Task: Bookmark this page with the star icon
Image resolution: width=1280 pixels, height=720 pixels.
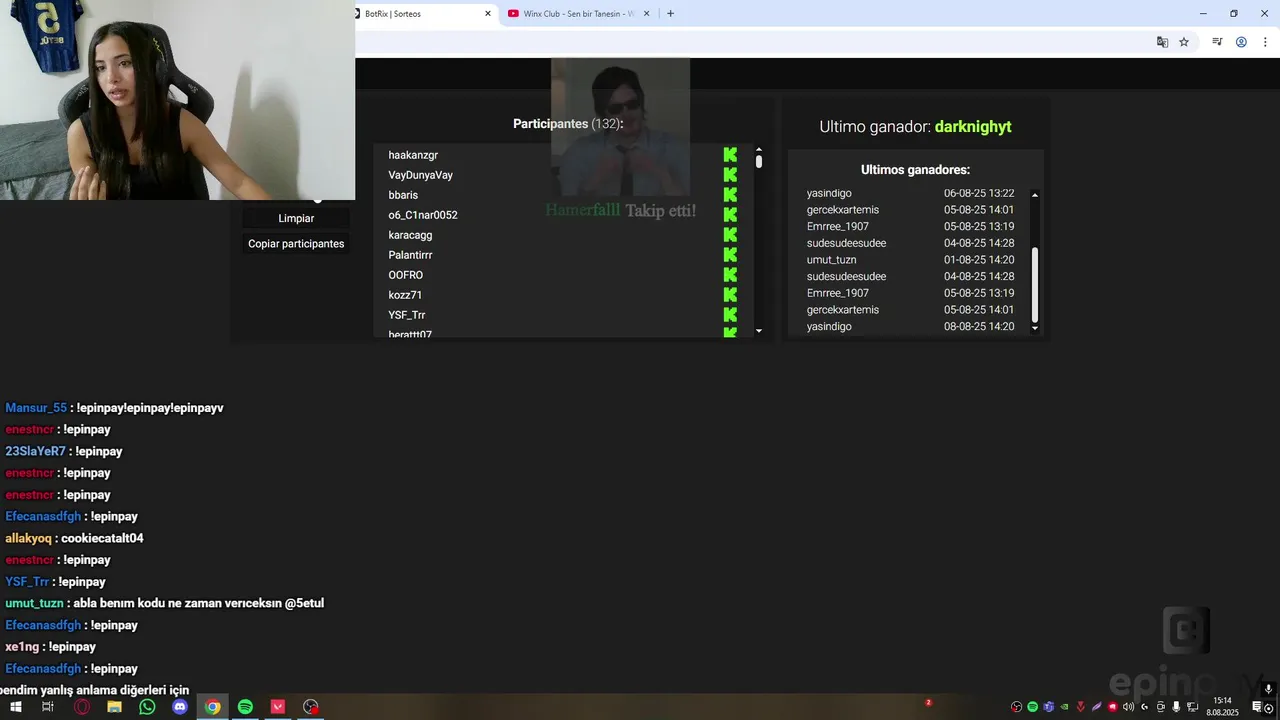Action: coord(1184,42)
